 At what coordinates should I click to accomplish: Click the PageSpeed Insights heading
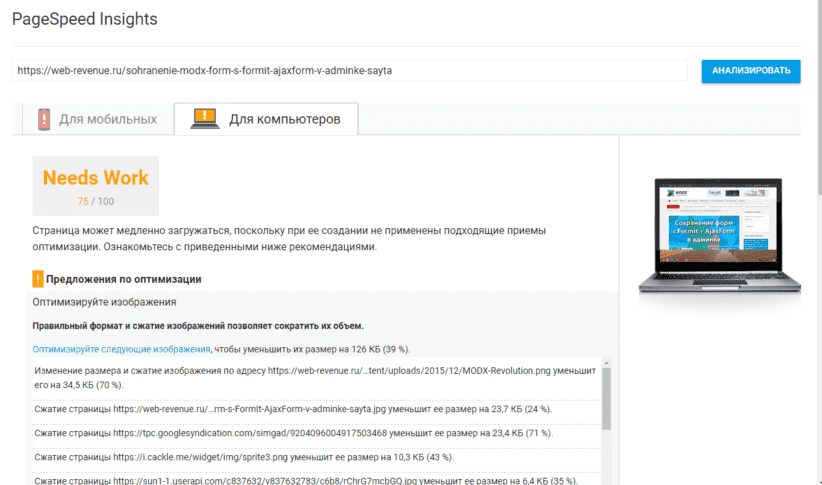click(x=84, y=19)
